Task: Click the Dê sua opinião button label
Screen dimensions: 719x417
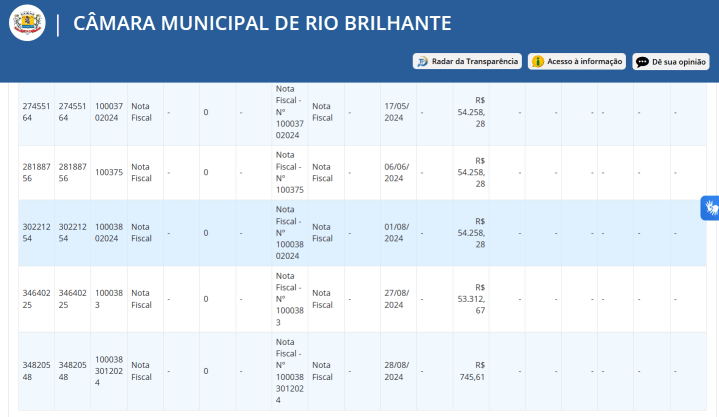Action: coord(679,61)
